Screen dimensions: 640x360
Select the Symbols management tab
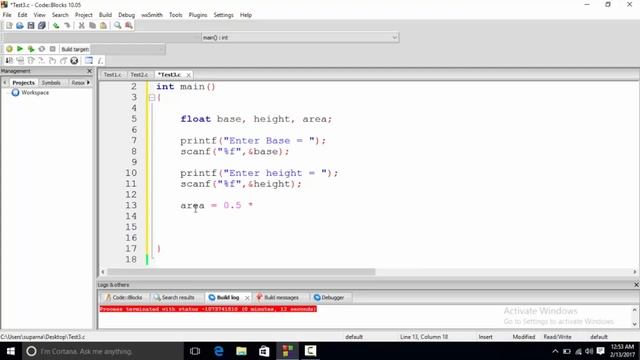[51, 82]
